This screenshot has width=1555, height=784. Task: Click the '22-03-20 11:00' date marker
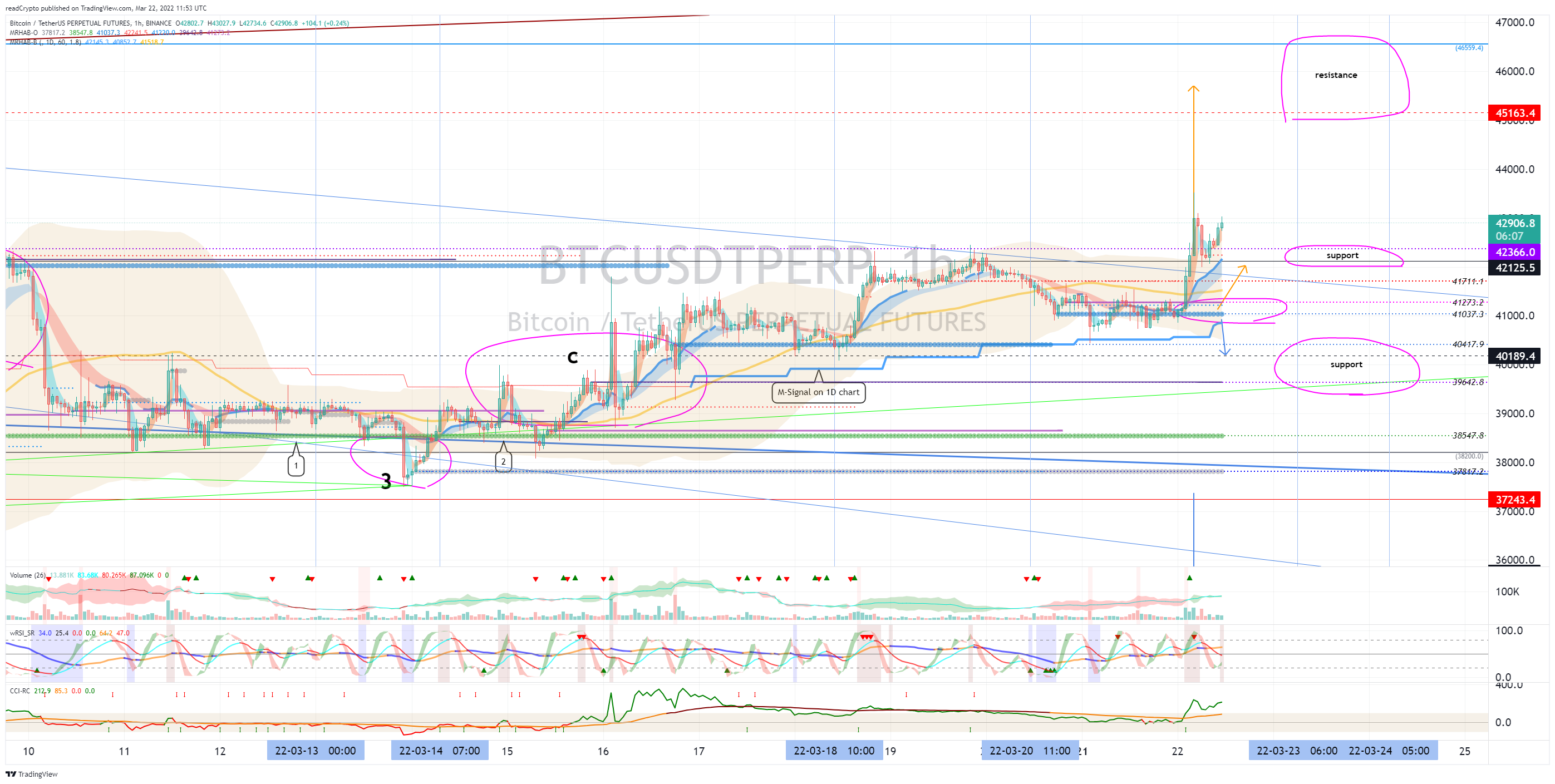pyautogui.click(x=1030, y=751)
